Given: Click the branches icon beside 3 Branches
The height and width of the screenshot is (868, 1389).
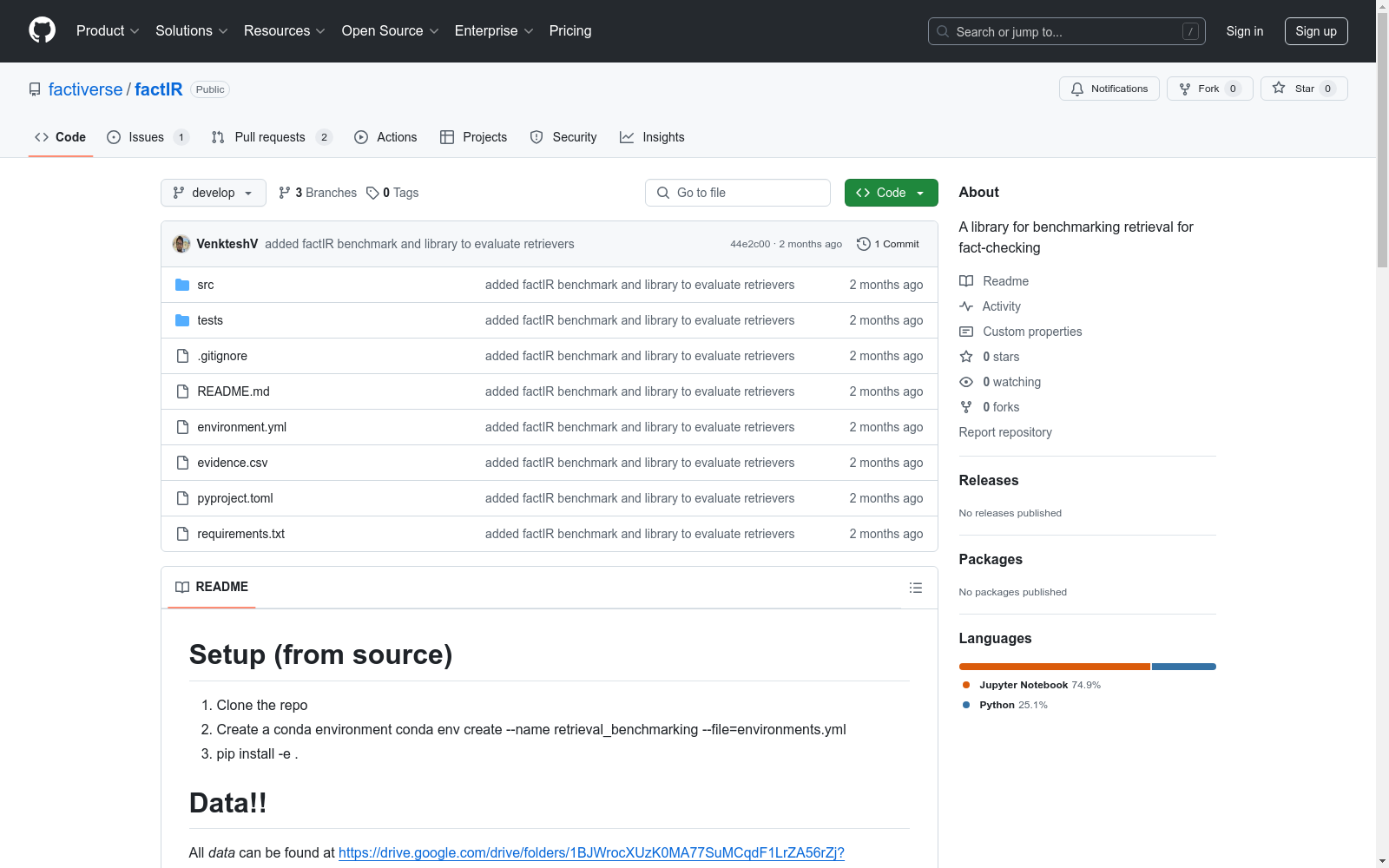Looking at the screenshot, I should click(284, 193).
